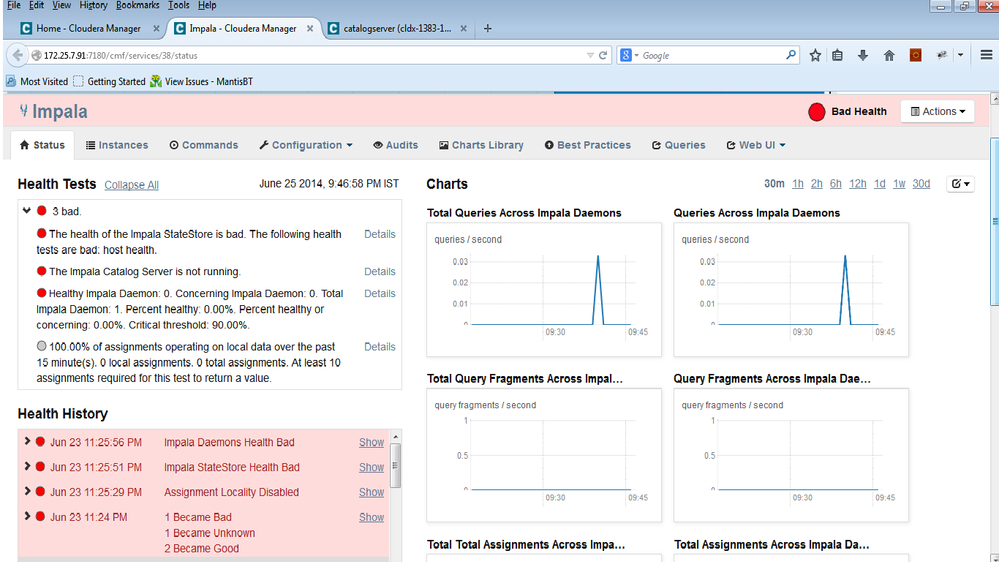
Task: Click Details for Impala Catalog Server
Action: click(379, 272)
